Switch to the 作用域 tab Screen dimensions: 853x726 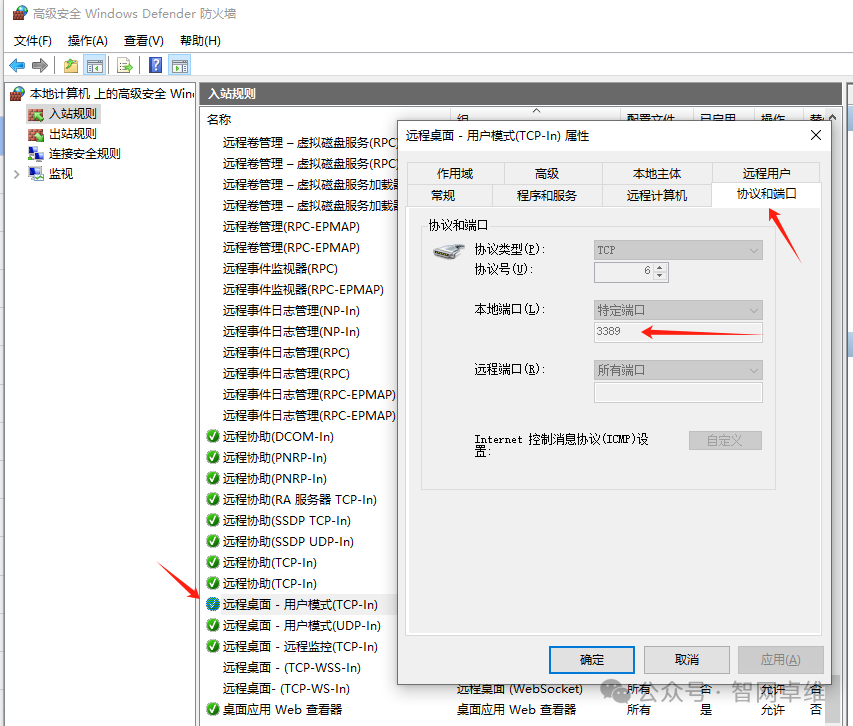455,173
